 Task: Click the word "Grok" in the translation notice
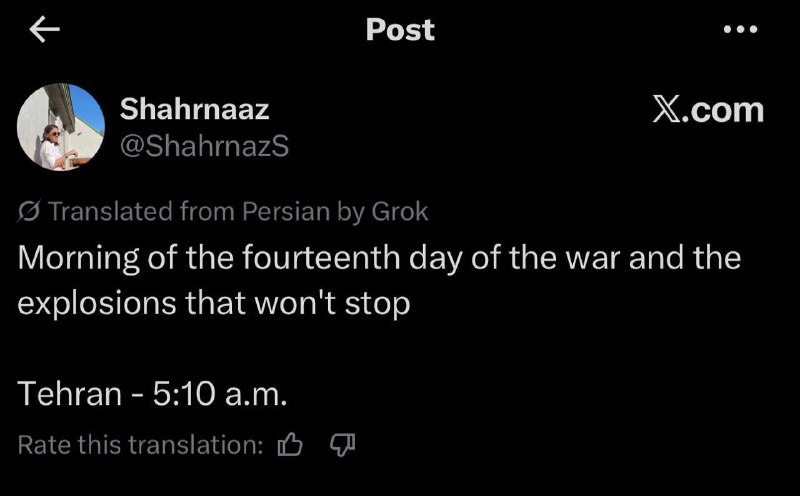[x=399, y=212]
